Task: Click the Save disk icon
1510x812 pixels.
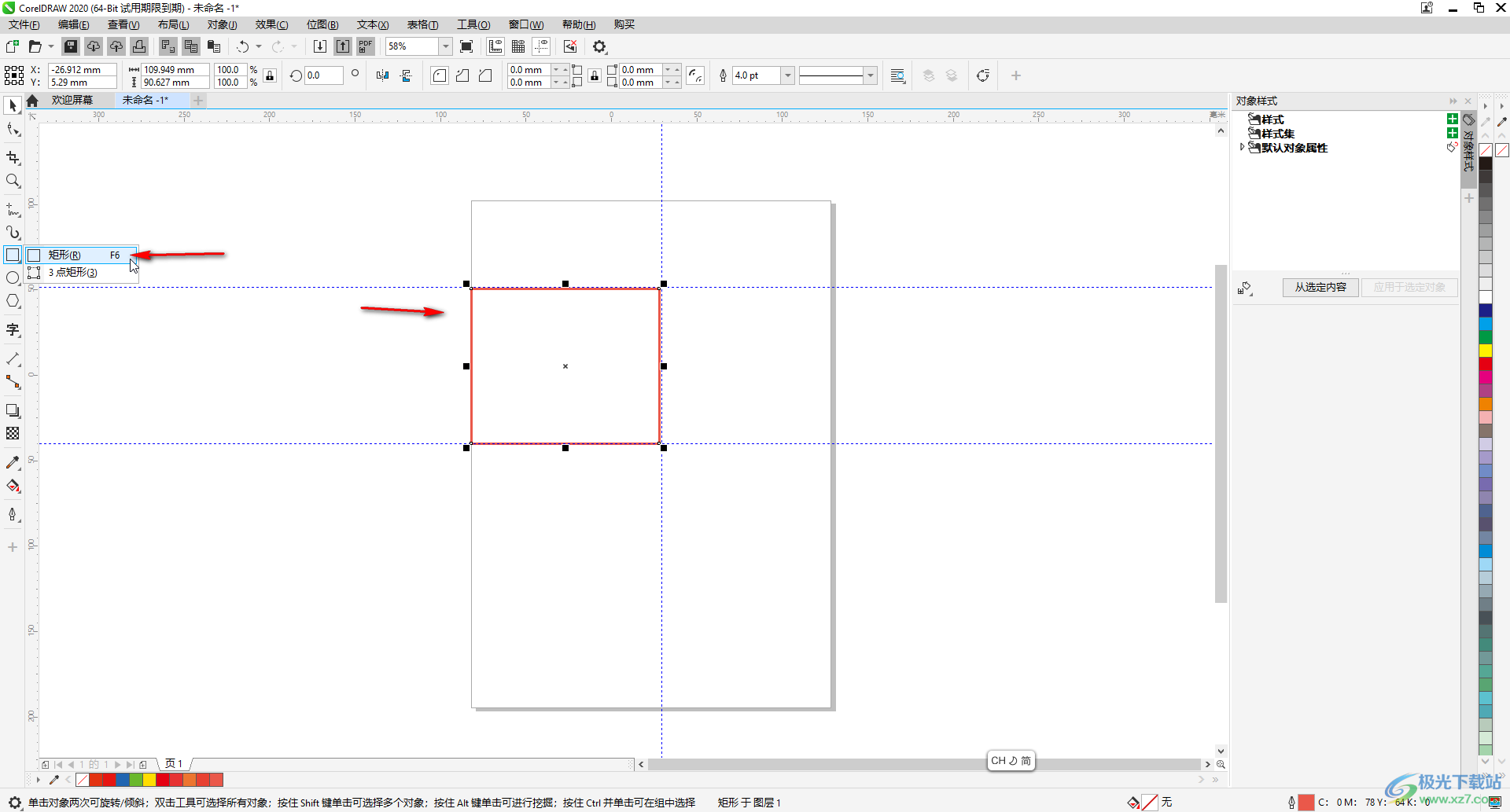Action: (71, 46)
